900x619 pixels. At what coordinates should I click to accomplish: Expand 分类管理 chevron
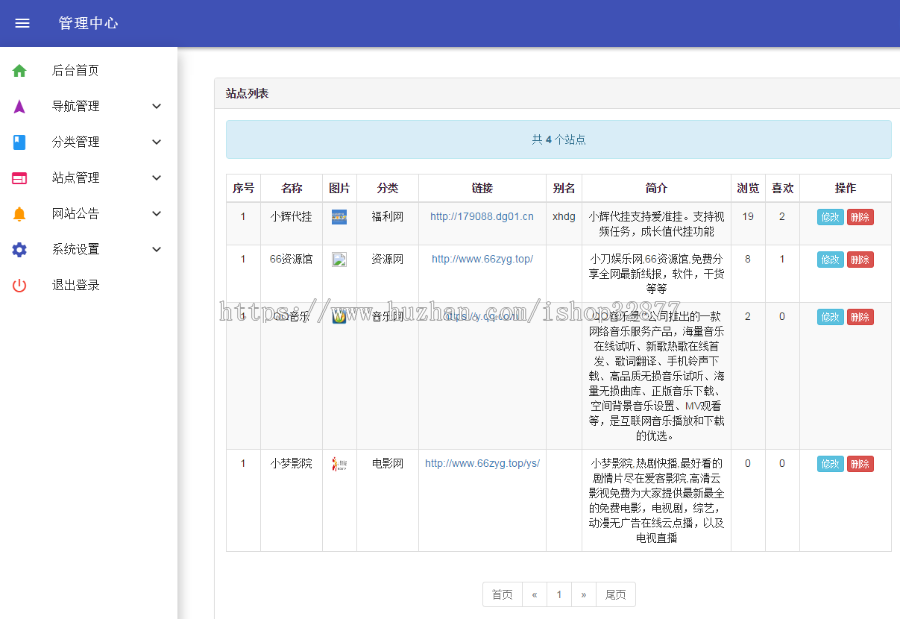pyautogui.click(x=157, y=142)
